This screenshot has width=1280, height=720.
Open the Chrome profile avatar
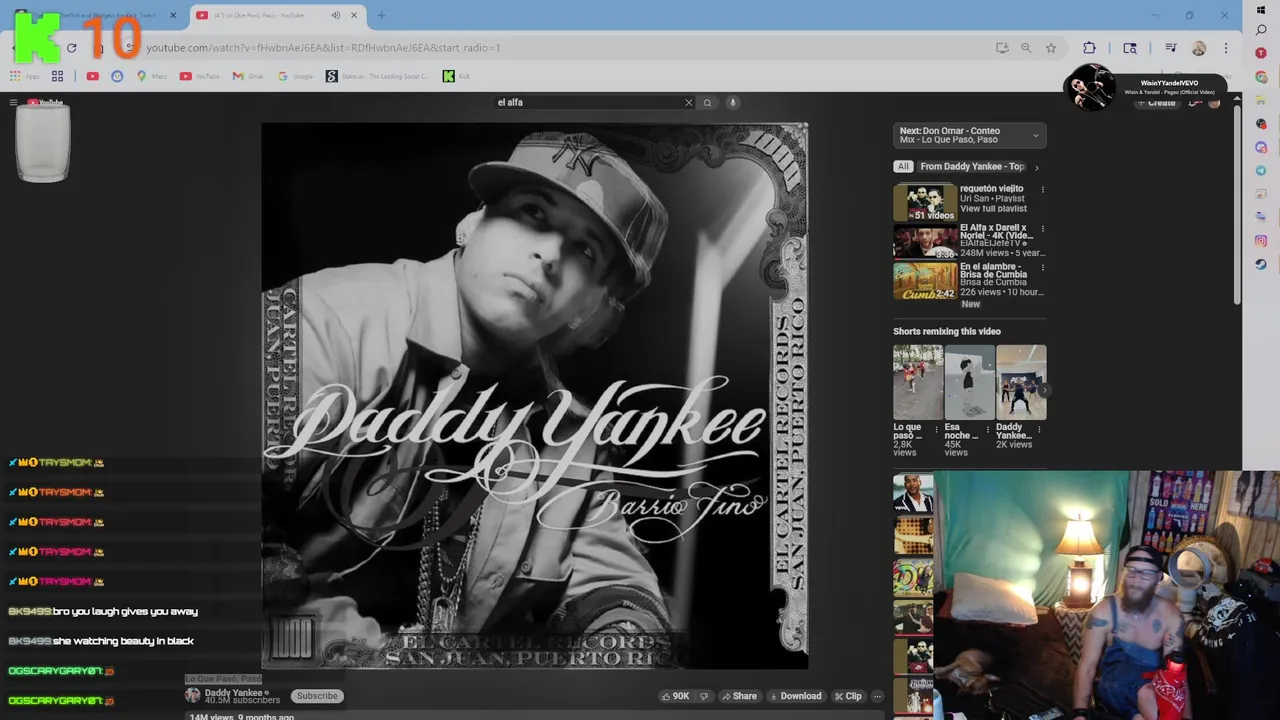(x=1199, y=47)
